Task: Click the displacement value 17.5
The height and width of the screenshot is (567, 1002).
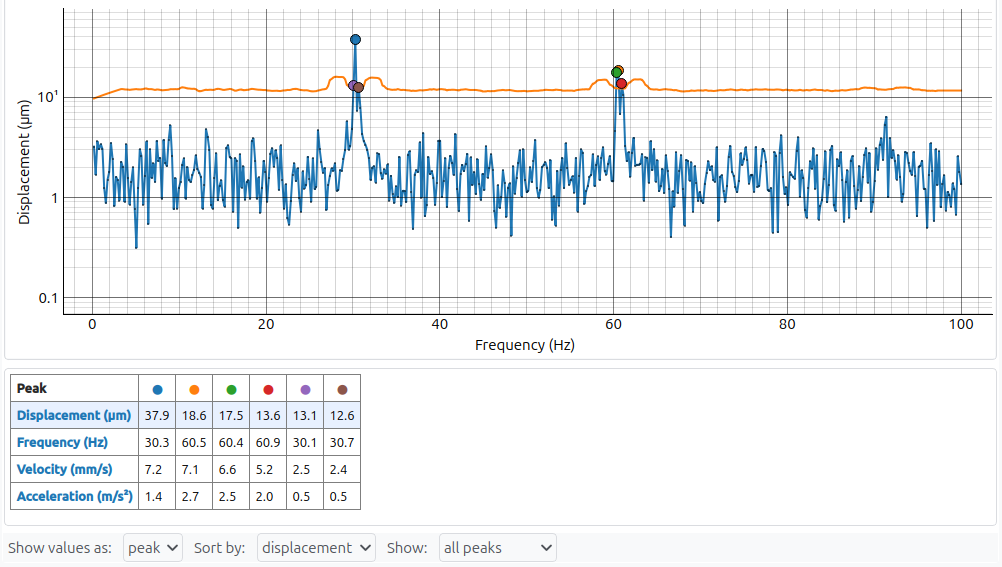Action: pos(231,416)
